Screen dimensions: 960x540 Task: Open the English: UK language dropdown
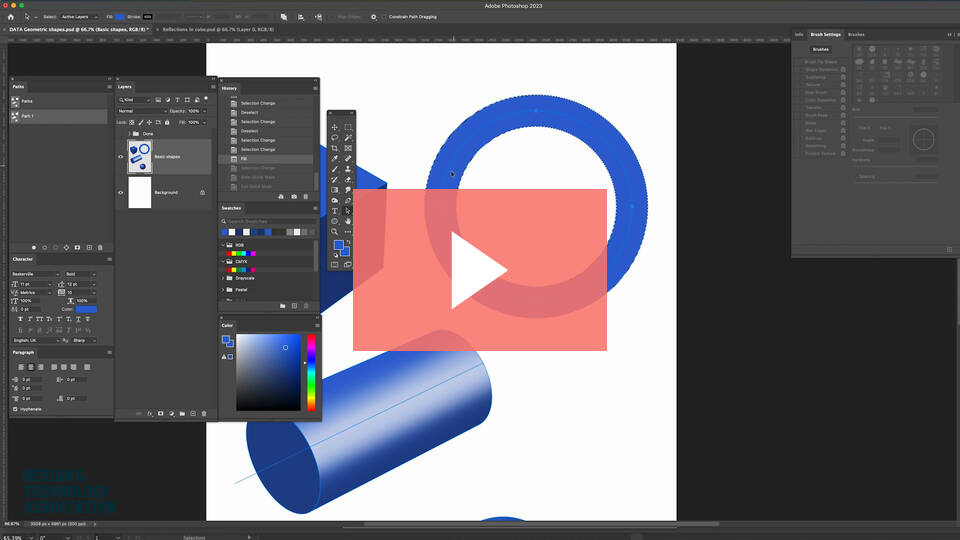[36, 340]
